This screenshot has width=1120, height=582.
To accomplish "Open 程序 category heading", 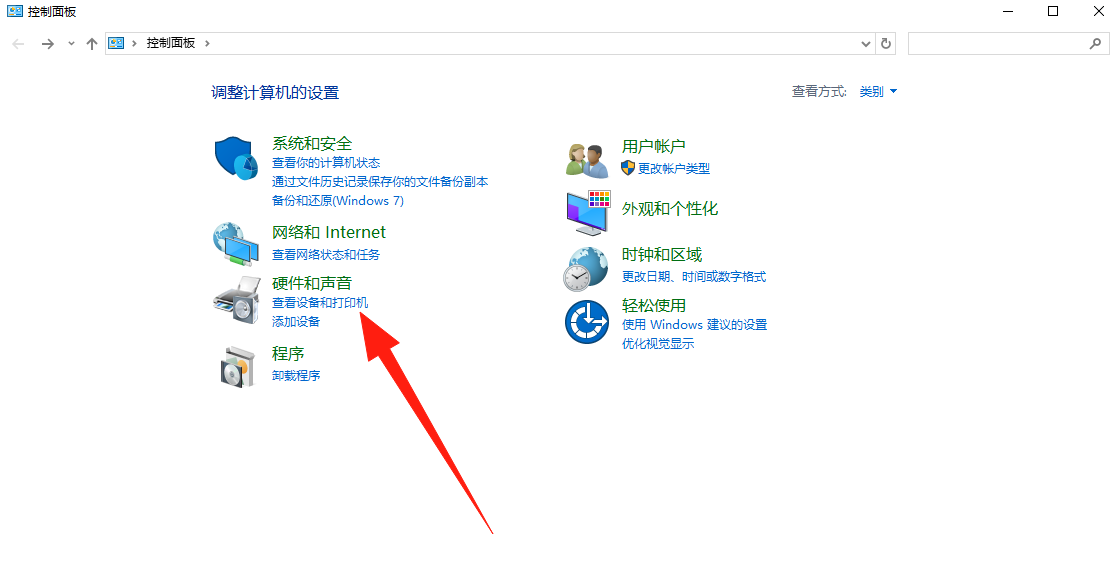I will (x=288, y=353).
